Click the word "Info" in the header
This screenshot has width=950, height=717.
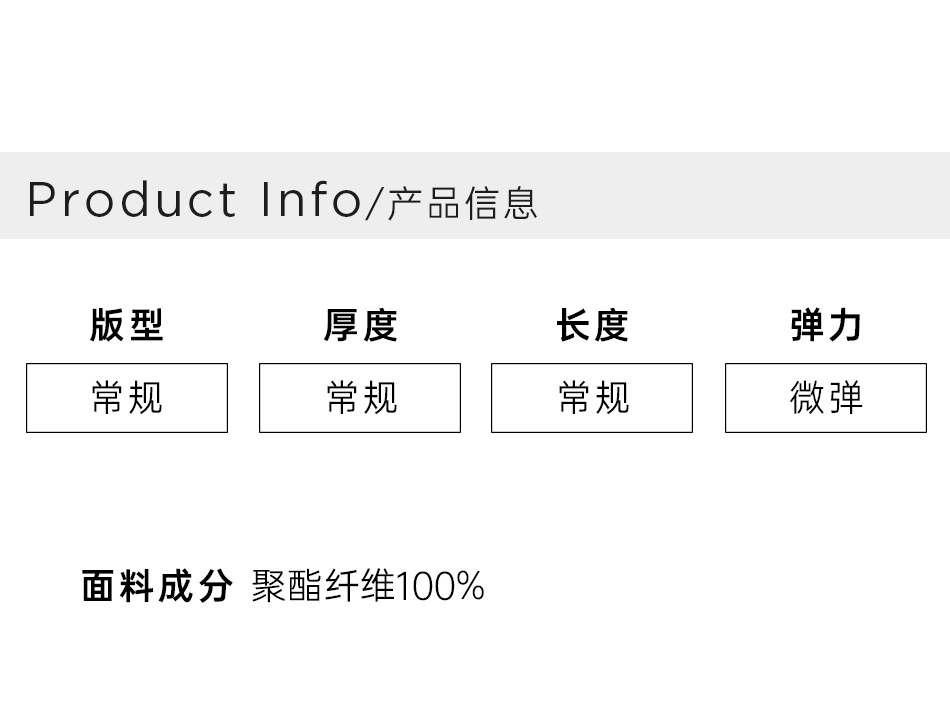(x=310, y=199)
